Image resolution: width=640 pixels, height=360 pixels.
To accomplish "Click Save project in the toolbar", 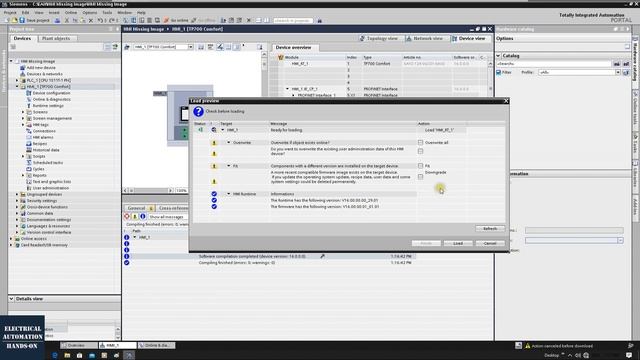I will [x=34, y=20].
